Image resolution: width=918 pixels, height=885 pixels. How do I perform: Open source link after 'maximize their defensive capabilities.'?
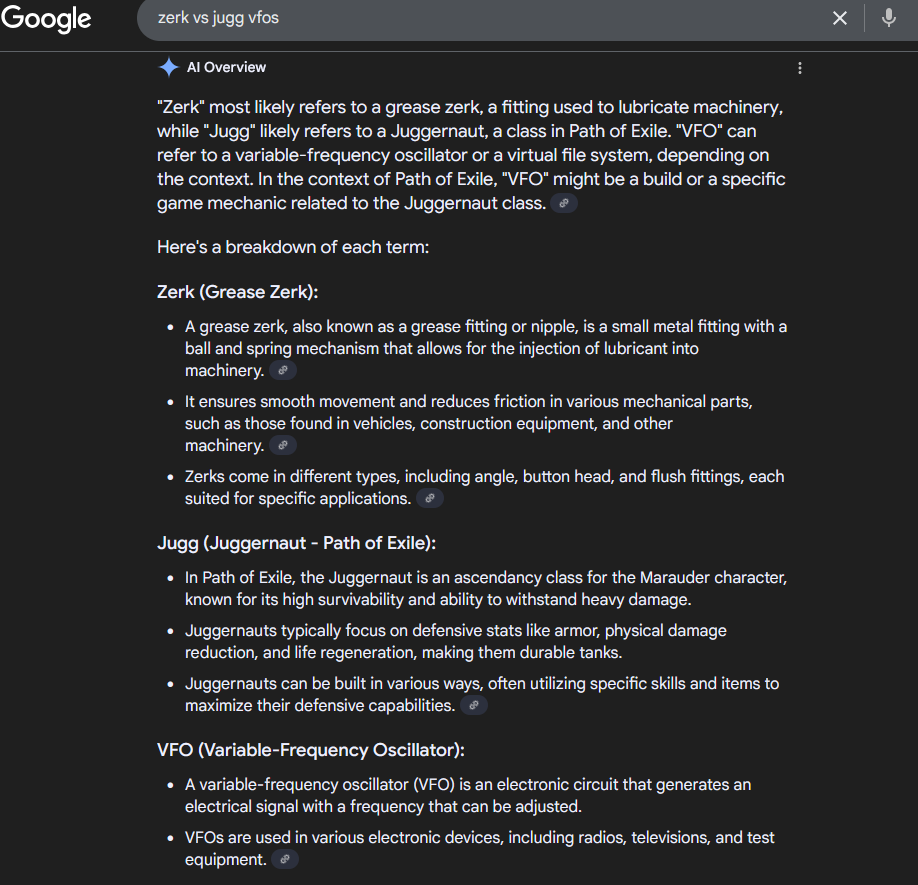point(474,705)
